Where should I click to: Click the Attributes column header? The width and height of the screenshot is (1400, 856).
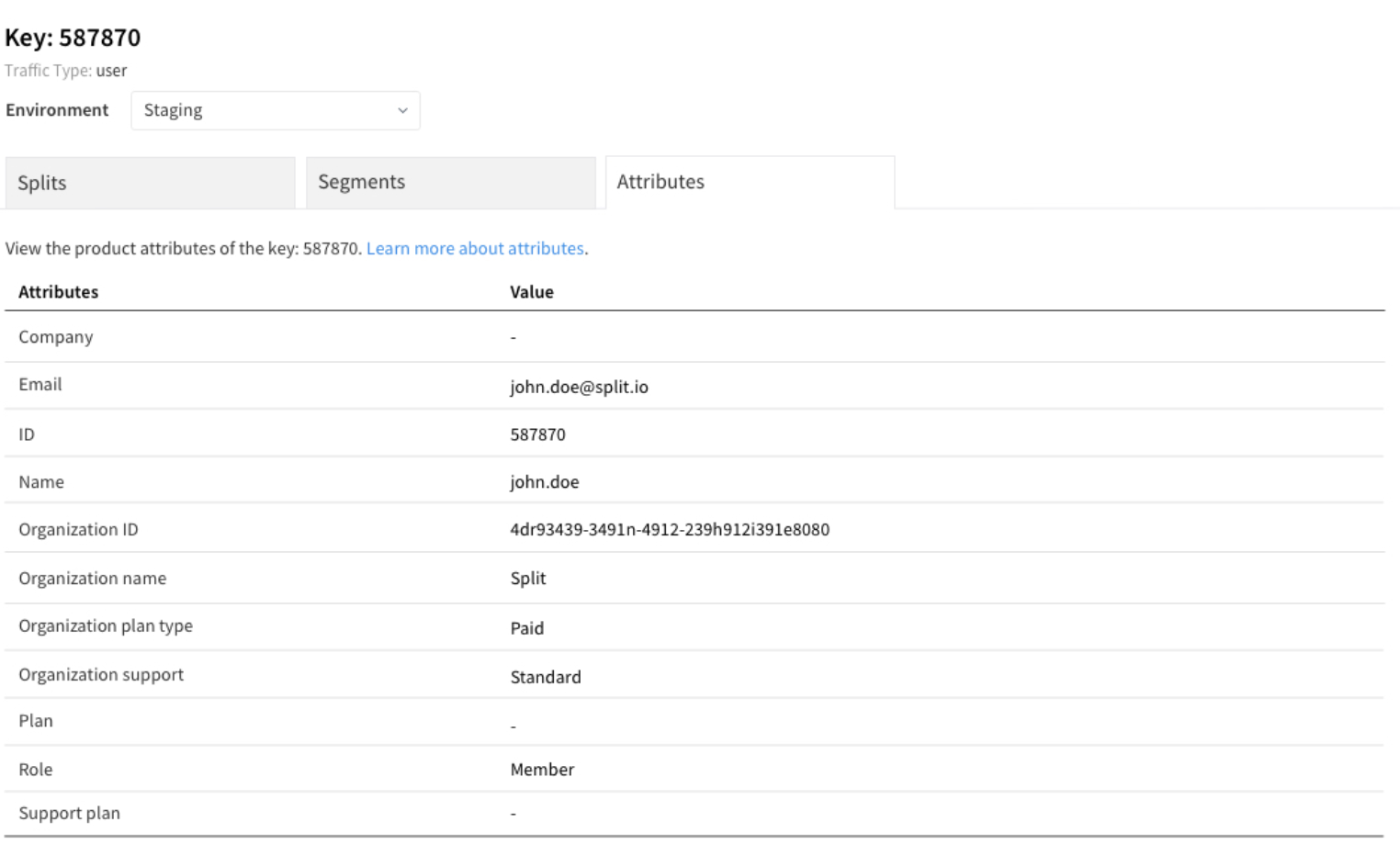(59, 292)
